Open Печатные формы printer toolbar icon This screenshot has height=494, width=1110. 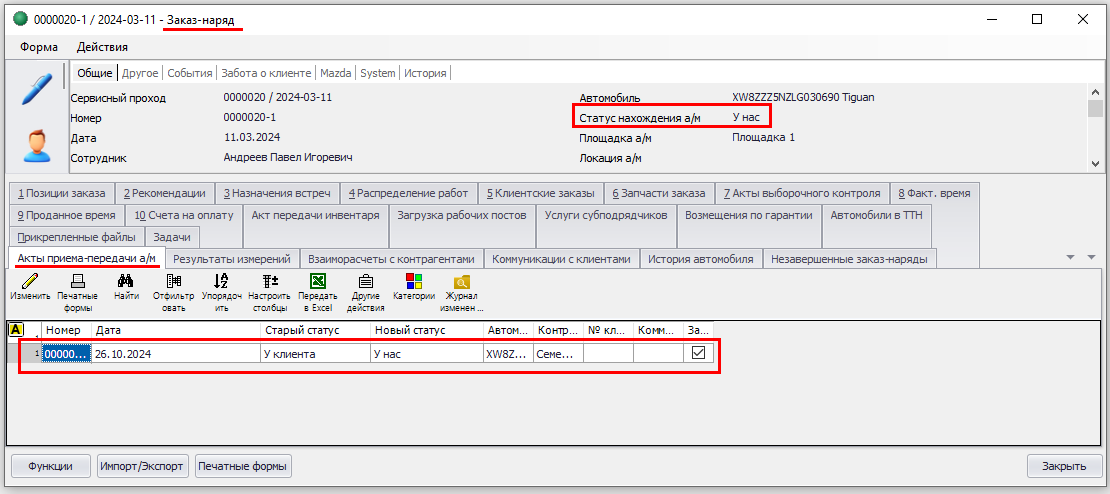pos(77,282)
